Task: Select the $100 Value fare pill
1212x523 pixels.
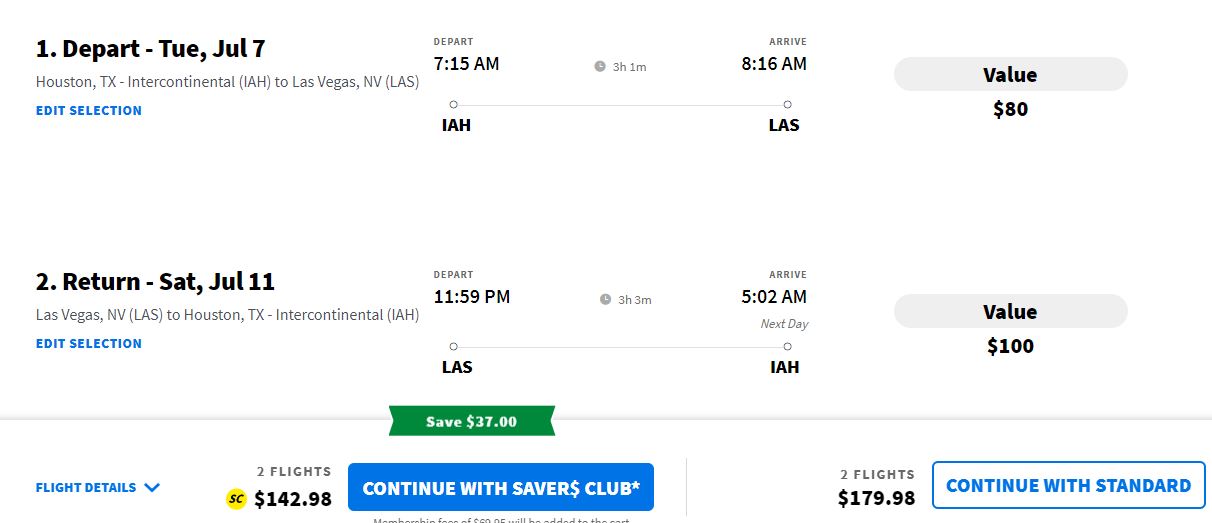Action: point(1010,312)
